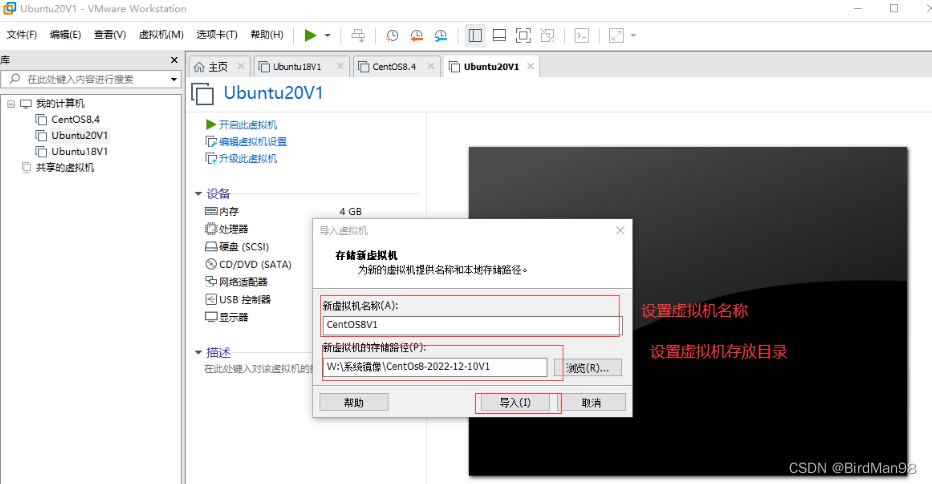Open the 编辑(E) menu
This screenshot has height=484, width=932.
coord(65,35)
